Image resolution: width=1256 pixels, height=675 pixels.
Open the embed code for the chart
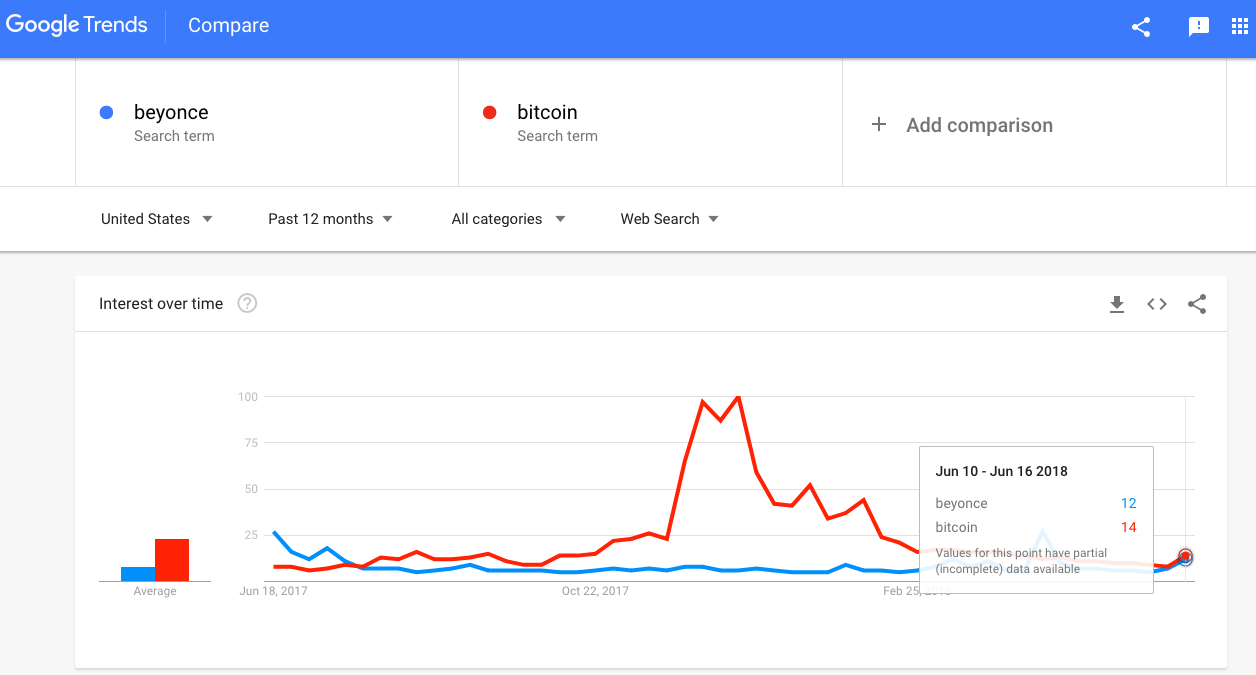point(1156,304)
